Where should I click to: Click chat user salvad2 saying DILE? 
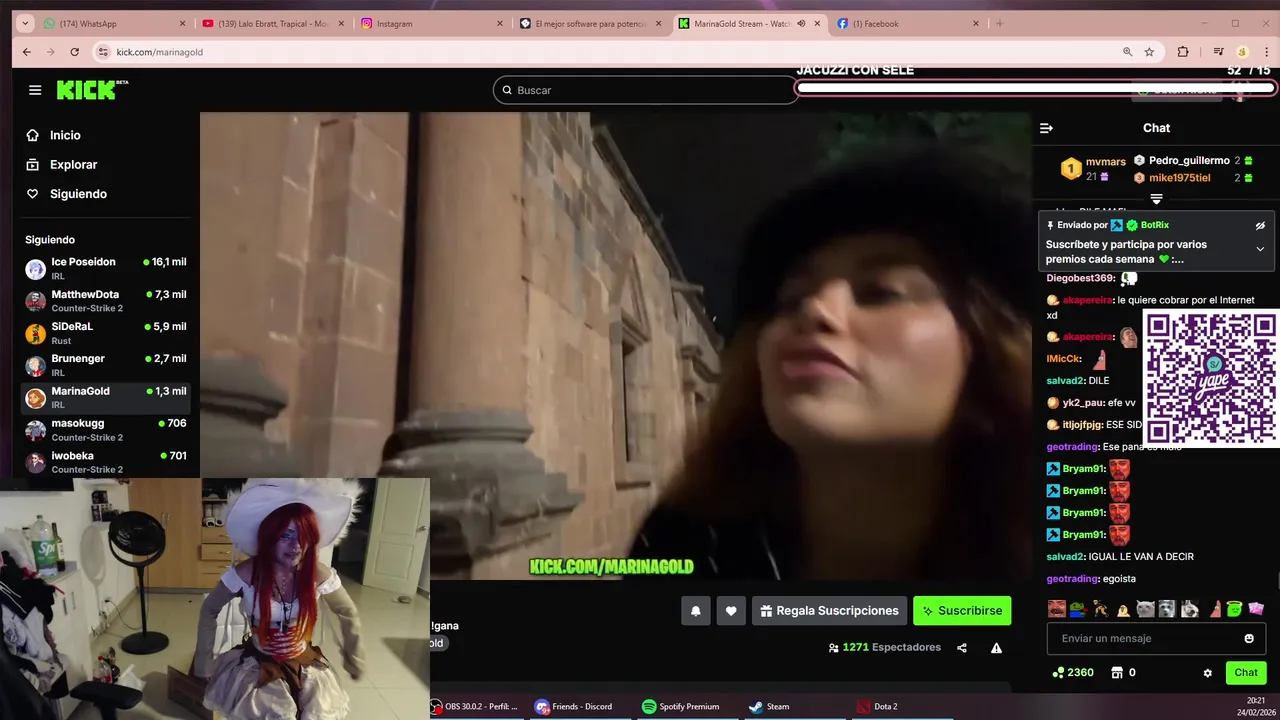(x=1065, y=381)
